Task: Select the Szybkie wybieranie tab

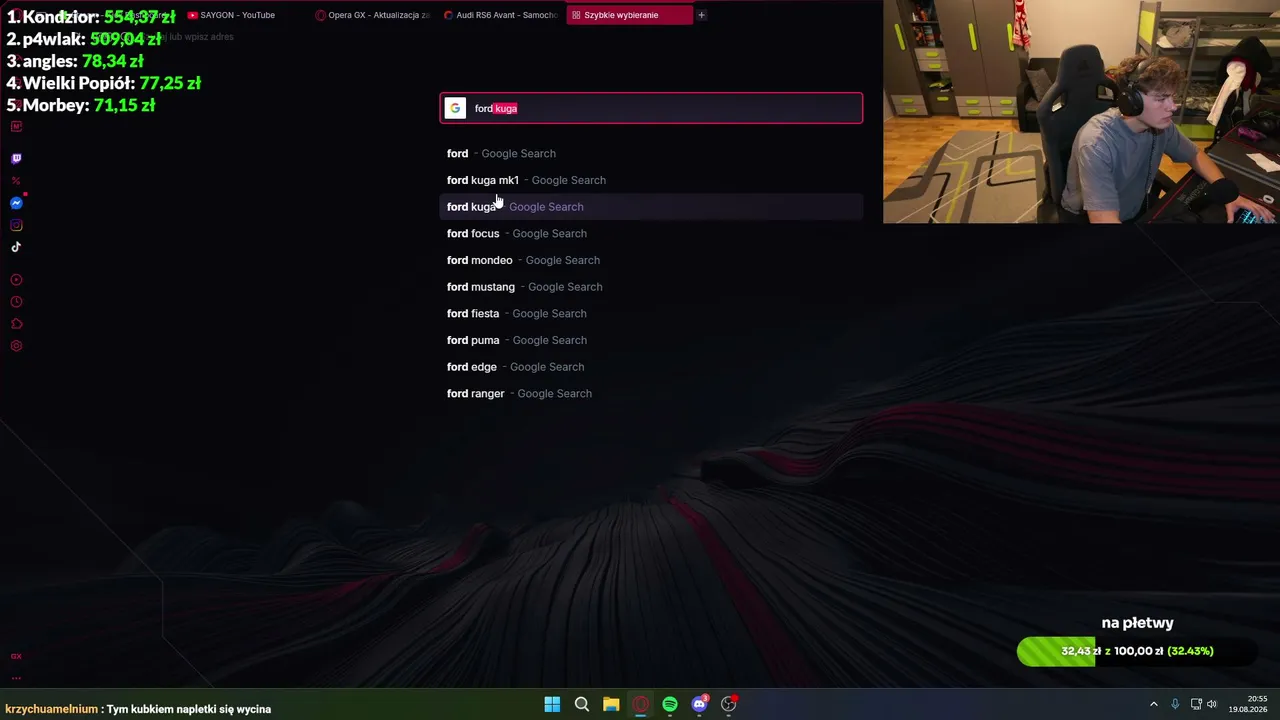Action: [629, 15]
